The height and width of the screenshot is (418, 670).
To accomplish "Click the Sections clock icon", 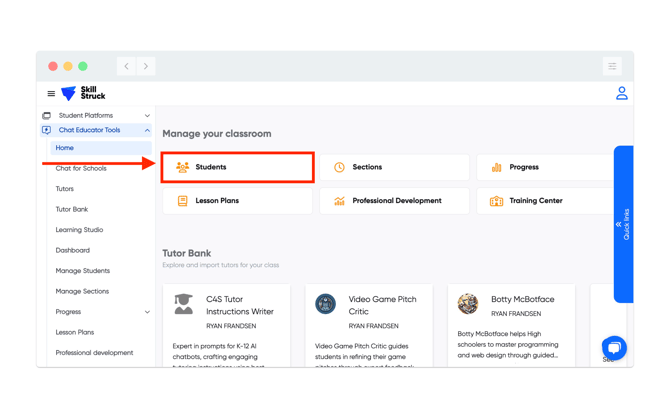I will click(x=339, y=167).
